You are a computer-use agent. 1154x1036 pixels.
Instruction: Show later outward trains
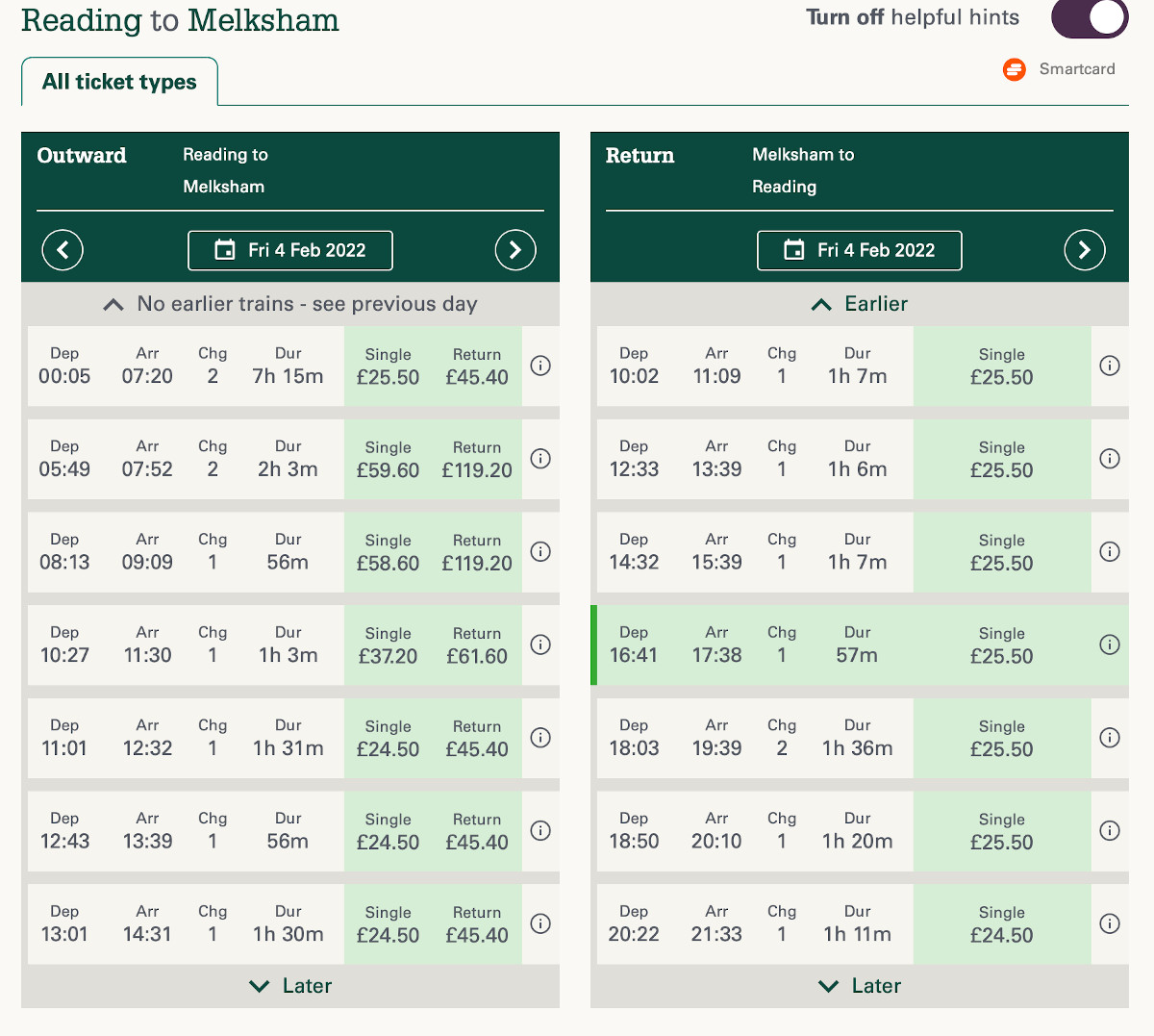coord(290,986)
